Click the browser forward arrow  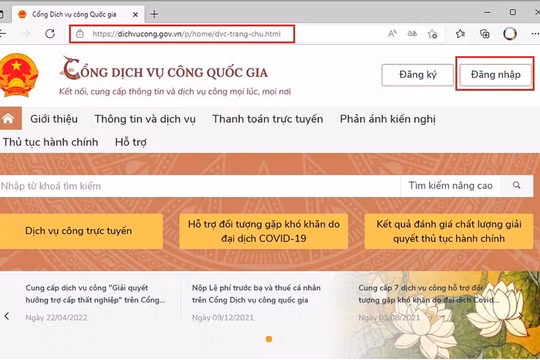[x=26, y=33]
